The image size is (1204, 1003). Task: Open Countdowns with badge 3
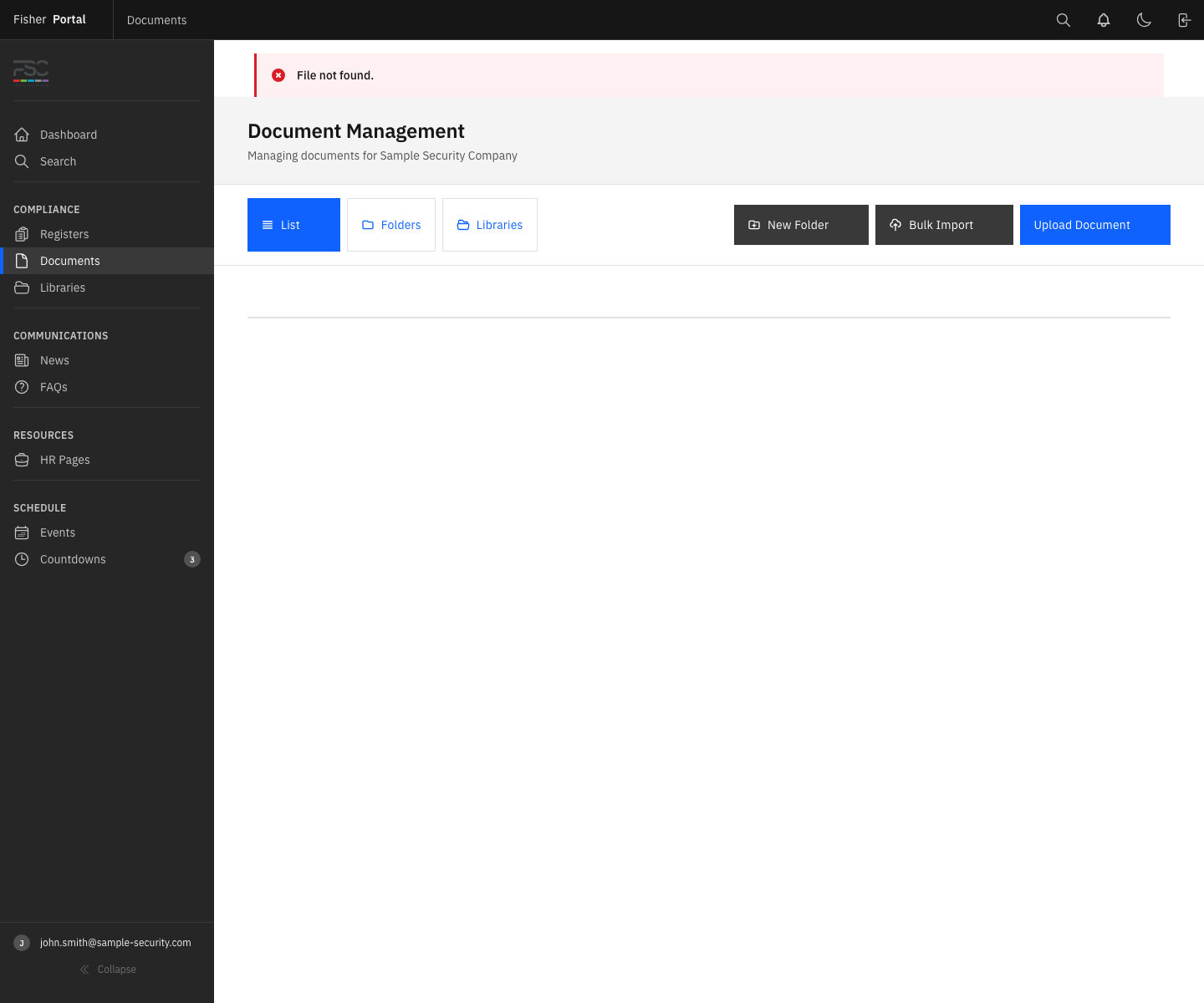73,559
